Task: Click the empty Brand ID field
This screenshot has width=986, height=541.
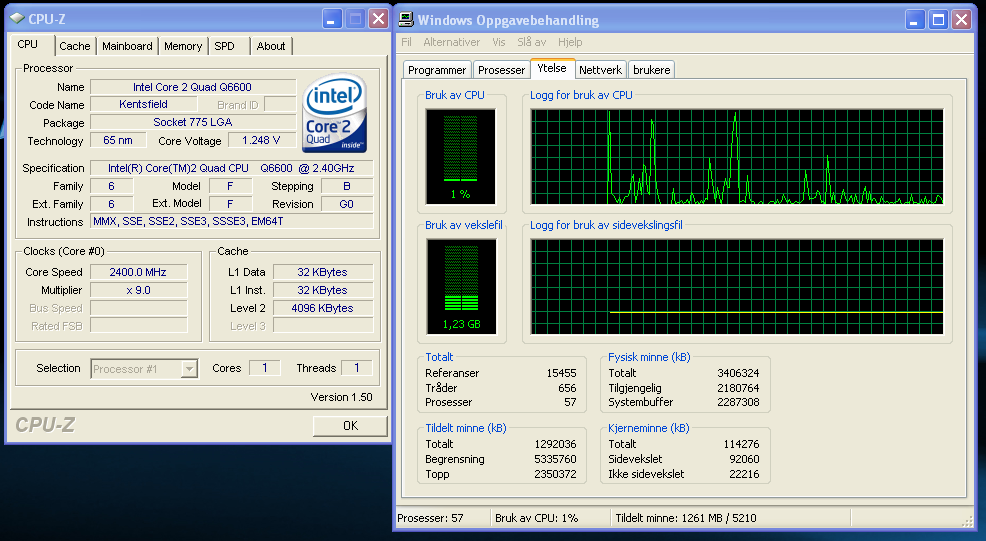Action: [280, 104]
